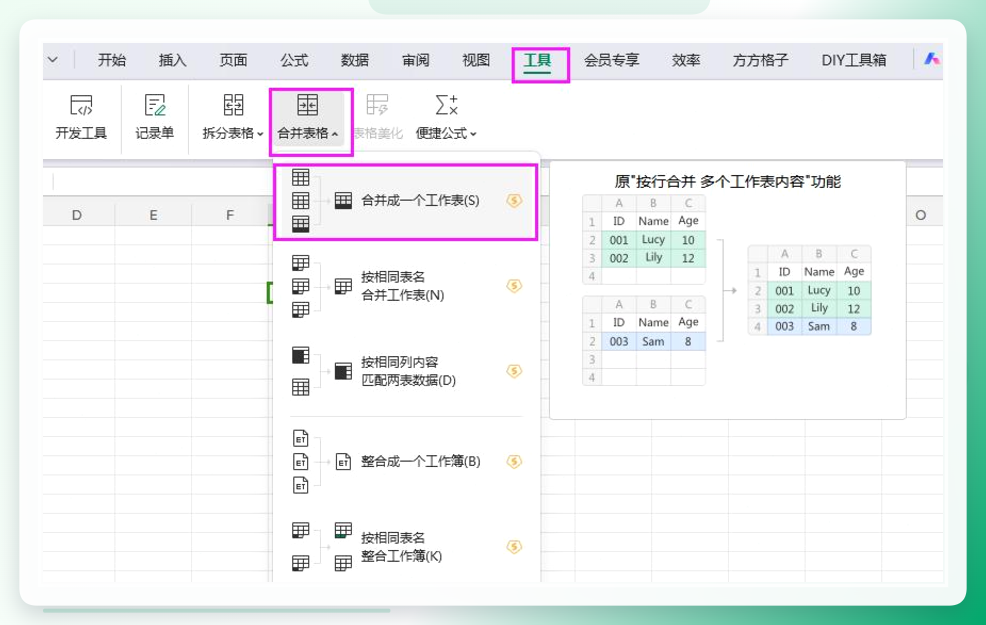Click the table icon left of 匹配两表数据(D)
Screen dimensions: 986x625
(x=343, y=371)
